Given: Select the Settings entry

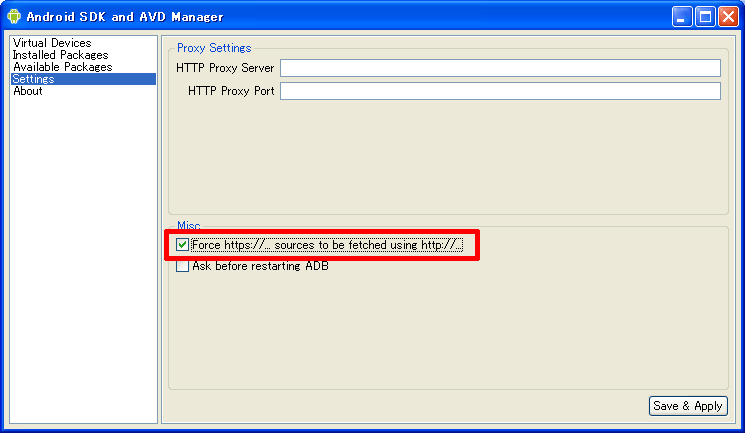Looking at the screenshot, I should click(83, 79).
